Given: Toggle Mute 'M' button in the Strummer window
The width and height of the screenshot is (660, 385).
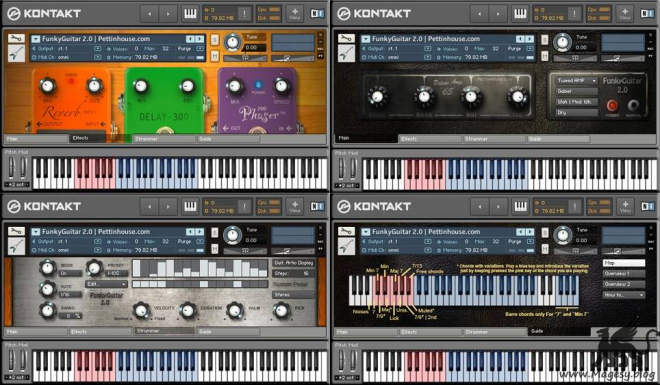Looking at the screenshot, I should [215, 248].
